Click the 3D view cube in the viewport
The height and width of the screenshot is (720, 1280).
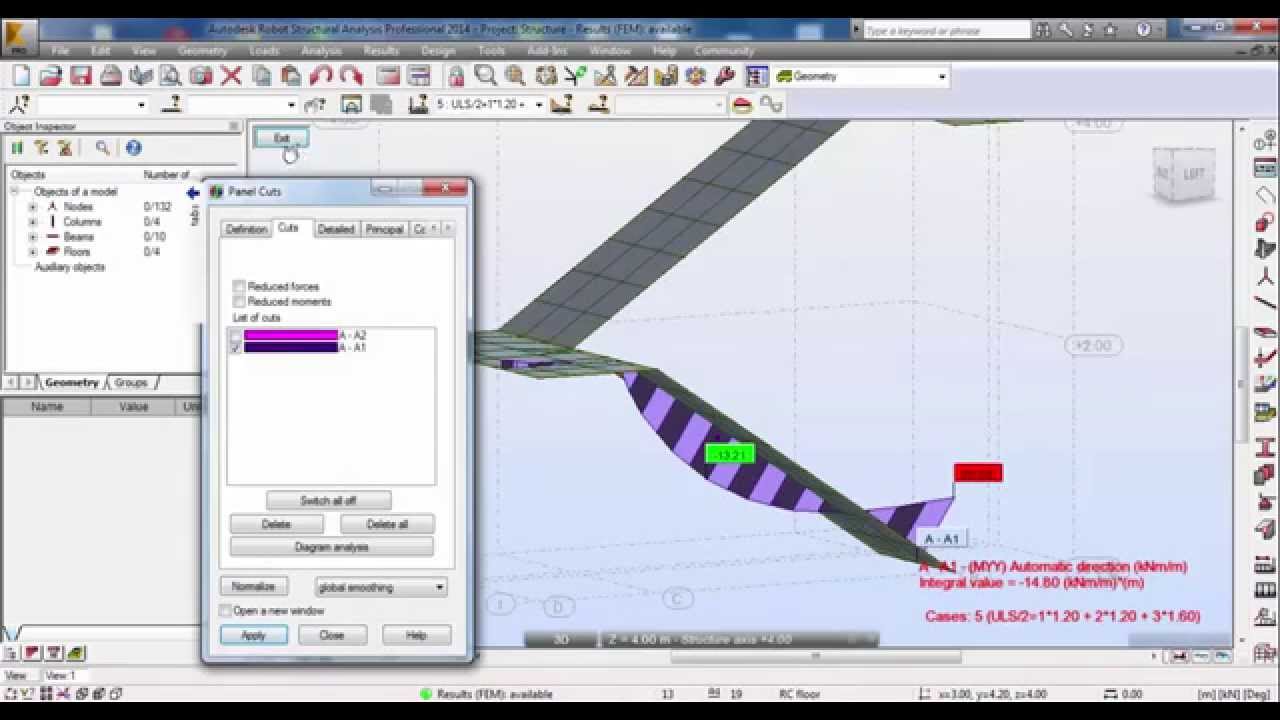pyautogui.click(x=1184, y=175)
